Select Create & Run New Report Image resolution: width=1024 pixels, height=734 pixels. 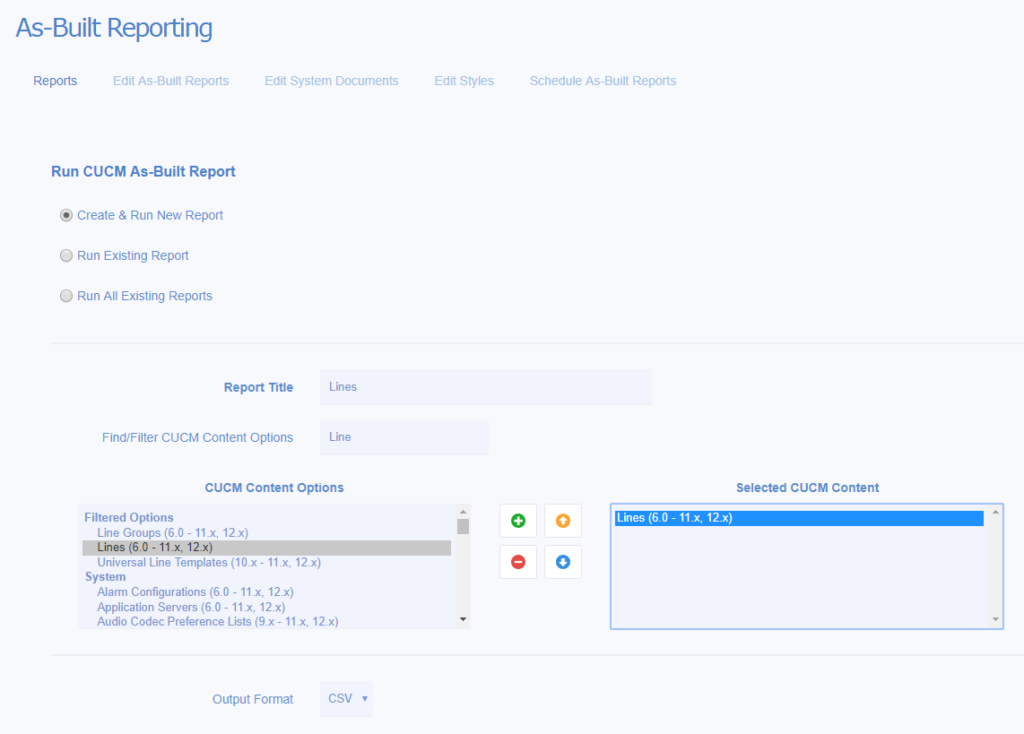[x=66, y=215]
